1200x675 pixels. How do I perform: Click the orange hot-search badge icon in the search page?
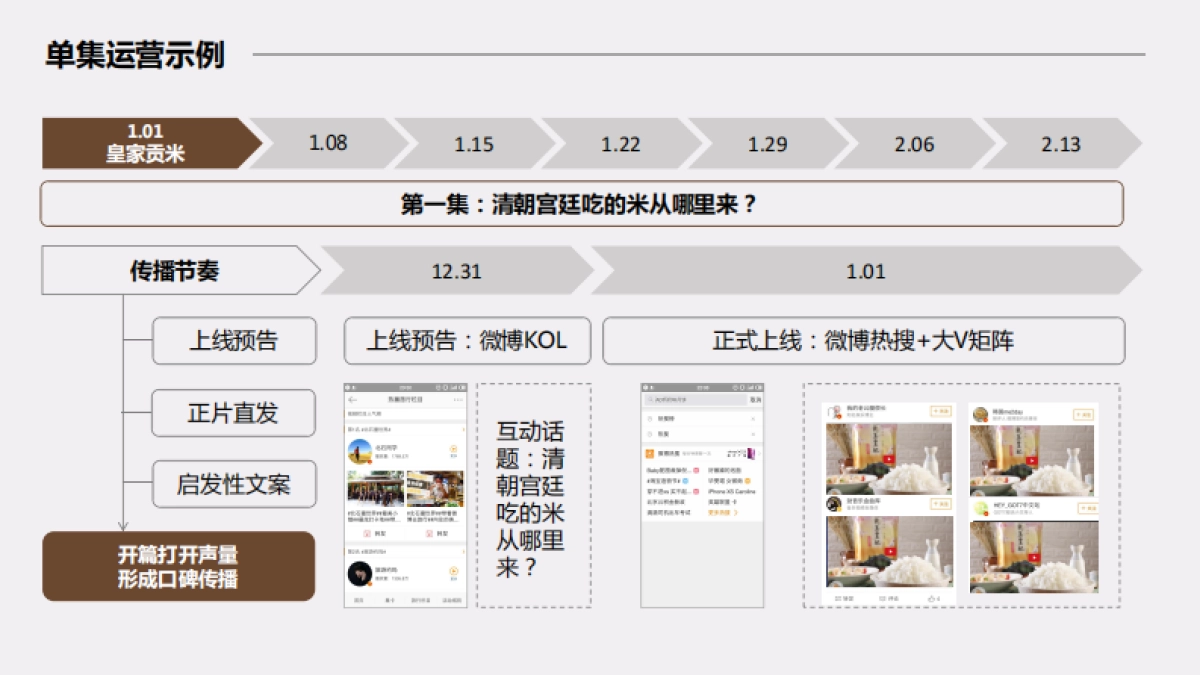[648, 452]
